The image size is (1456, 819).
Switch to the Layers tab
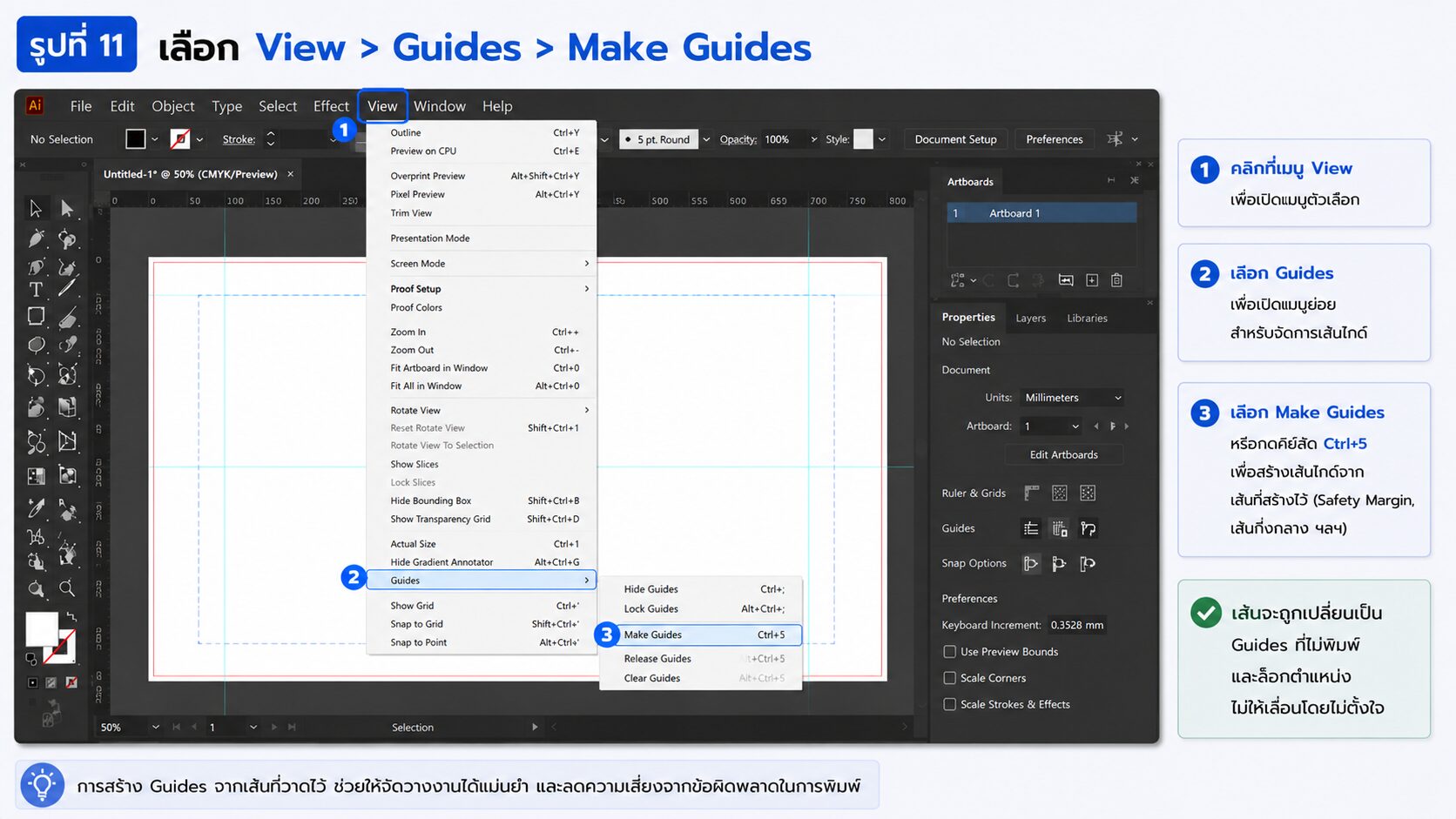tap(1030, 319)
